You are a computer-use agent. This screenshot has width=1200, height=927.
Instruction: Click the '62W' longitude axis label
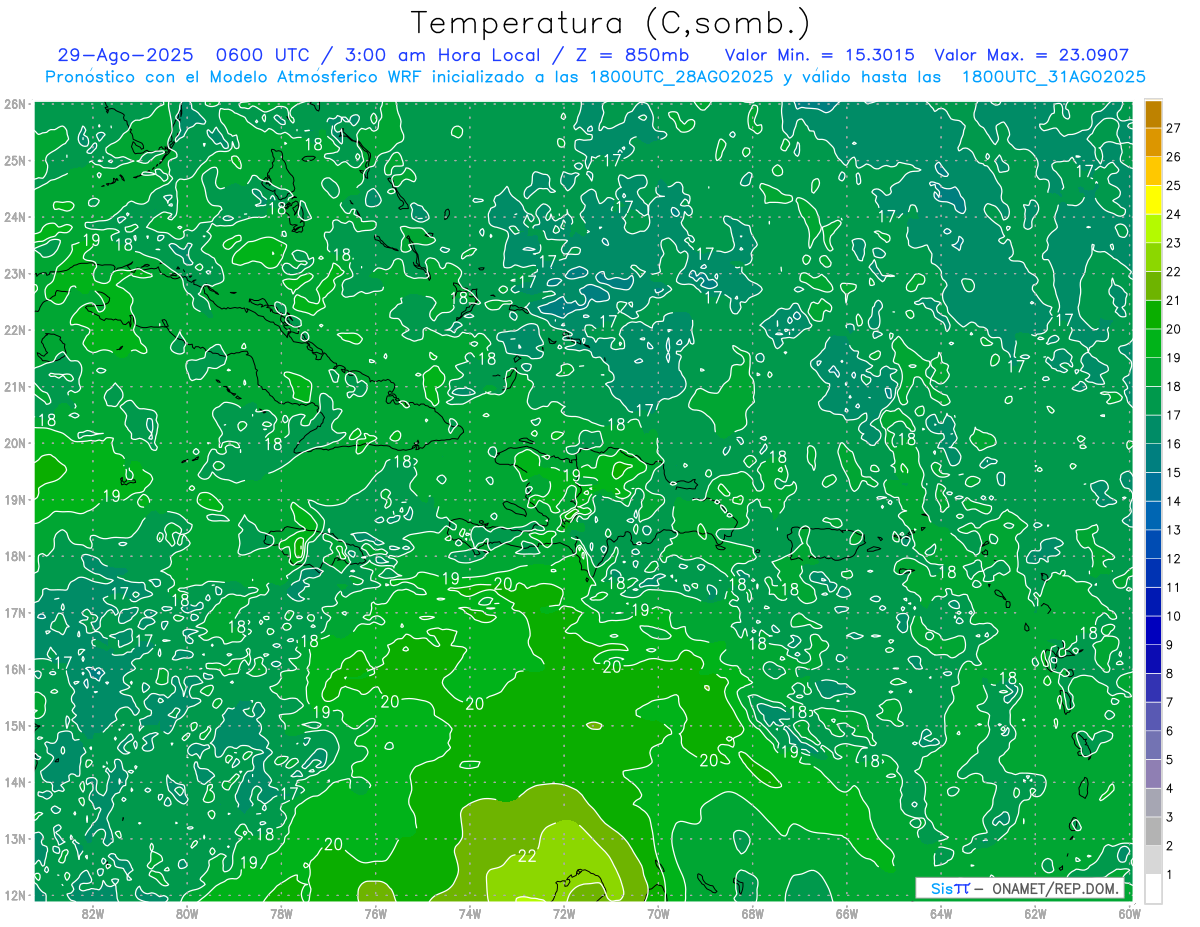coord(1036,913)
